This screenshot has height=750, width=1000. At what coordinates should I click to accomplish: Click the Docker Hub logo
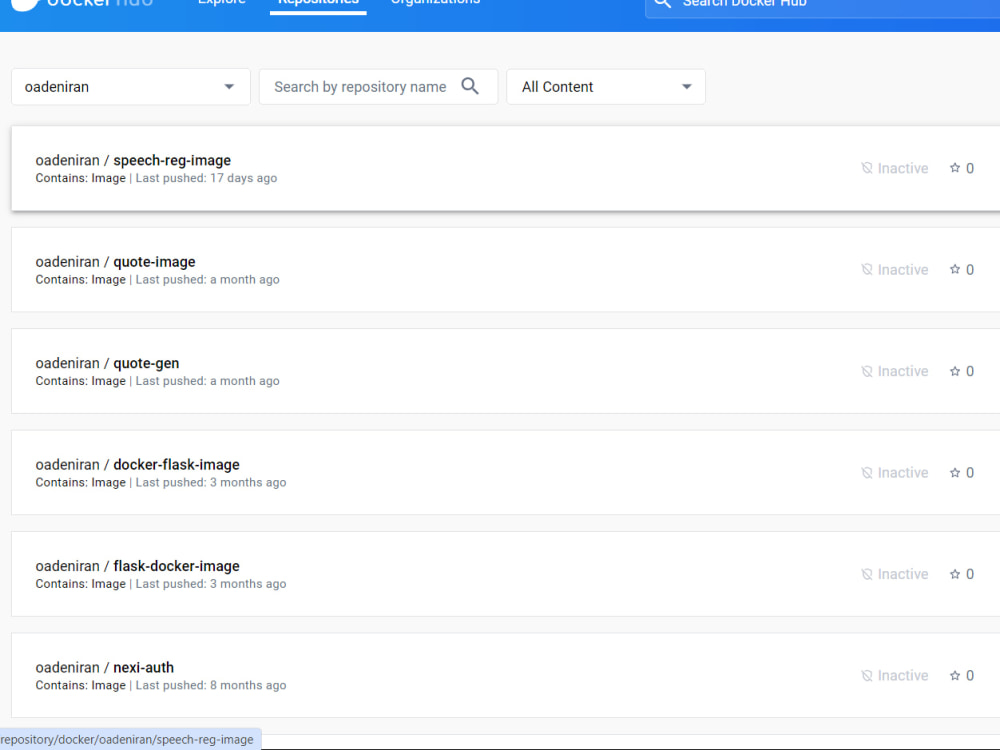[82, 4]
